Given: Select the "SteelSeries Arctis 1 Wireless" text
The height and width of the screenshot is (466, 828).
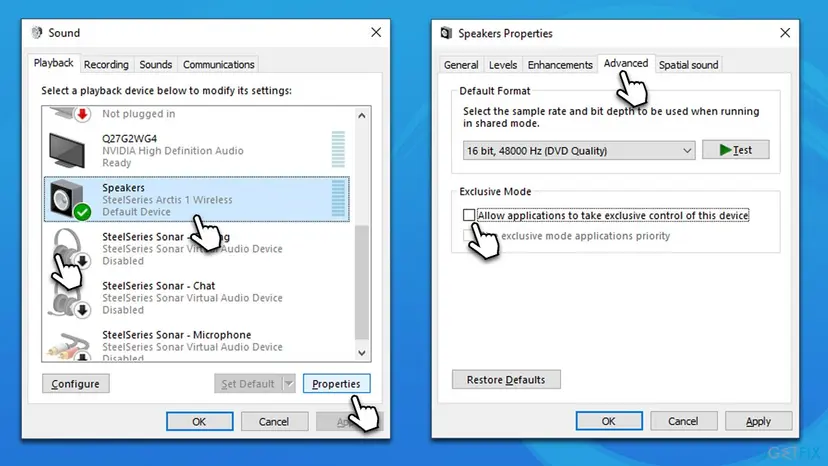Looking at the screenshot, I should [x=167, y=200].
